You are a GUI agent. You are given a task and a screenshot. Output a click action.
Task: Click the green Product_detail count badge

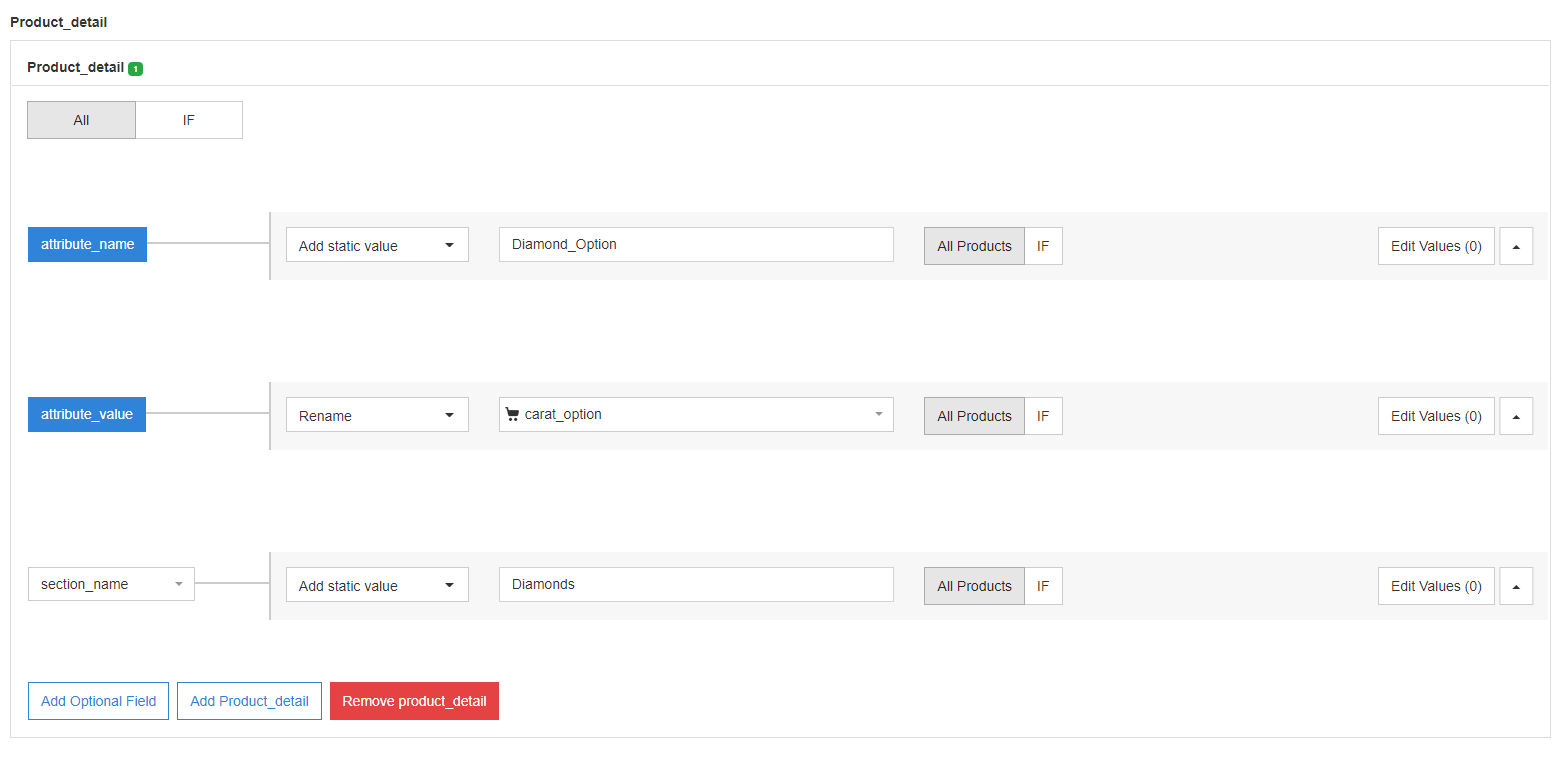pyautogui.click(x=136, y=69)
